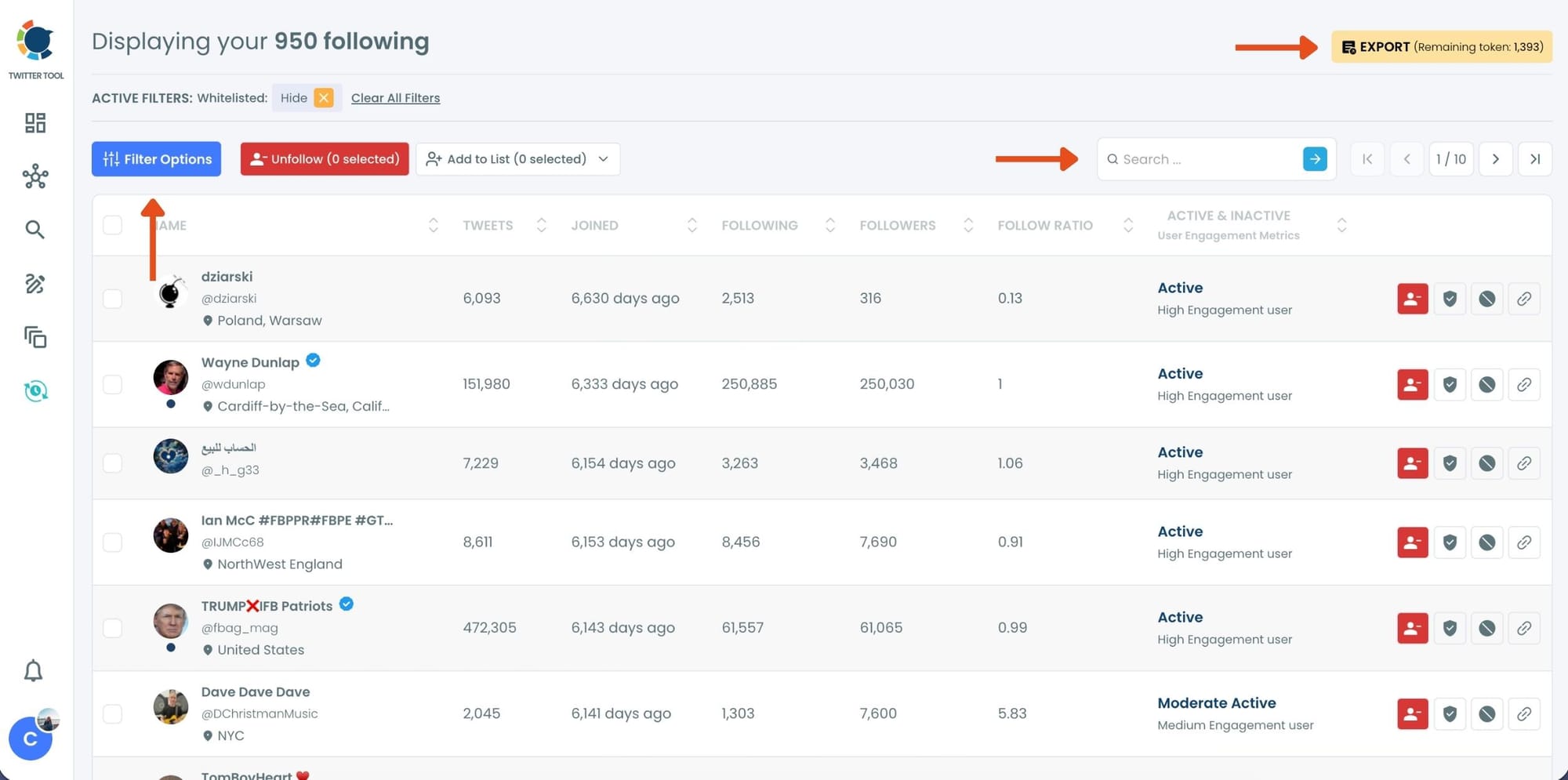
Task: Unfollow dziarski using the red unfollow icon
Action: [1412, 299]
